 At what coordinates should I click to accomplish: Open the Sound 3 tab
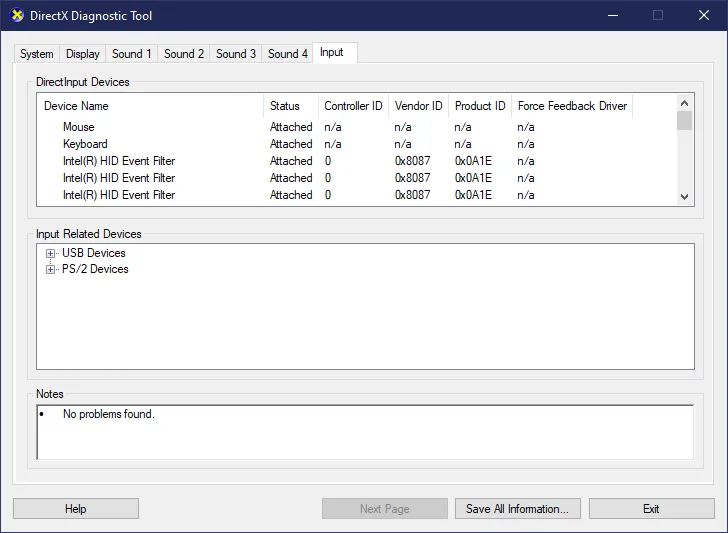236,54
